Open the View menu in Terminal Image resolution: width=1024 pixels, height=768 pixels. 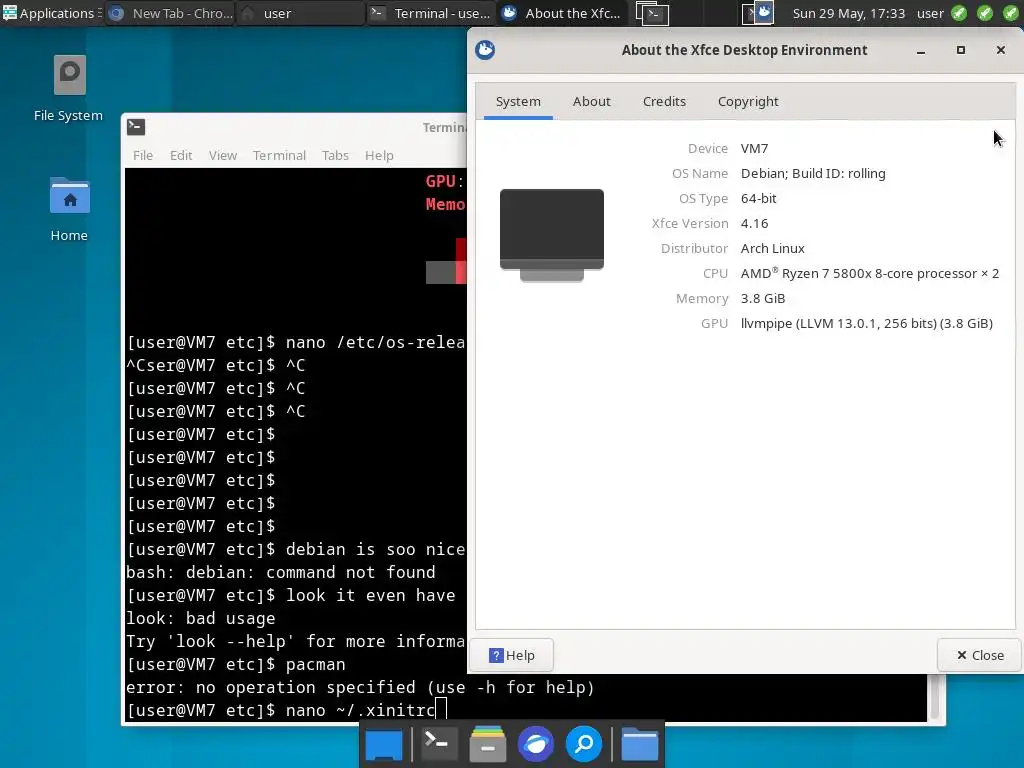coord(223,155)
